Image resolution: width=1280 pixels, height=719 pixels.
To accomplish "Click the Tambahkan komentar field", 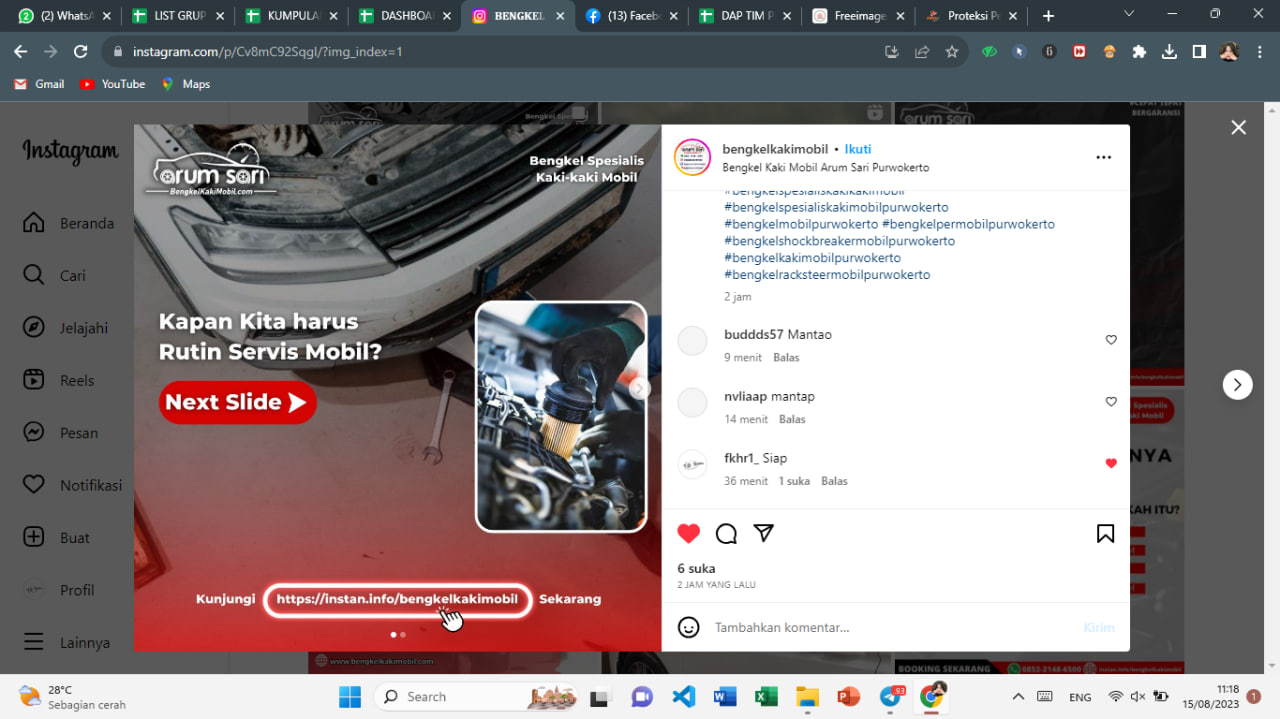I will (x=890, y=627).
